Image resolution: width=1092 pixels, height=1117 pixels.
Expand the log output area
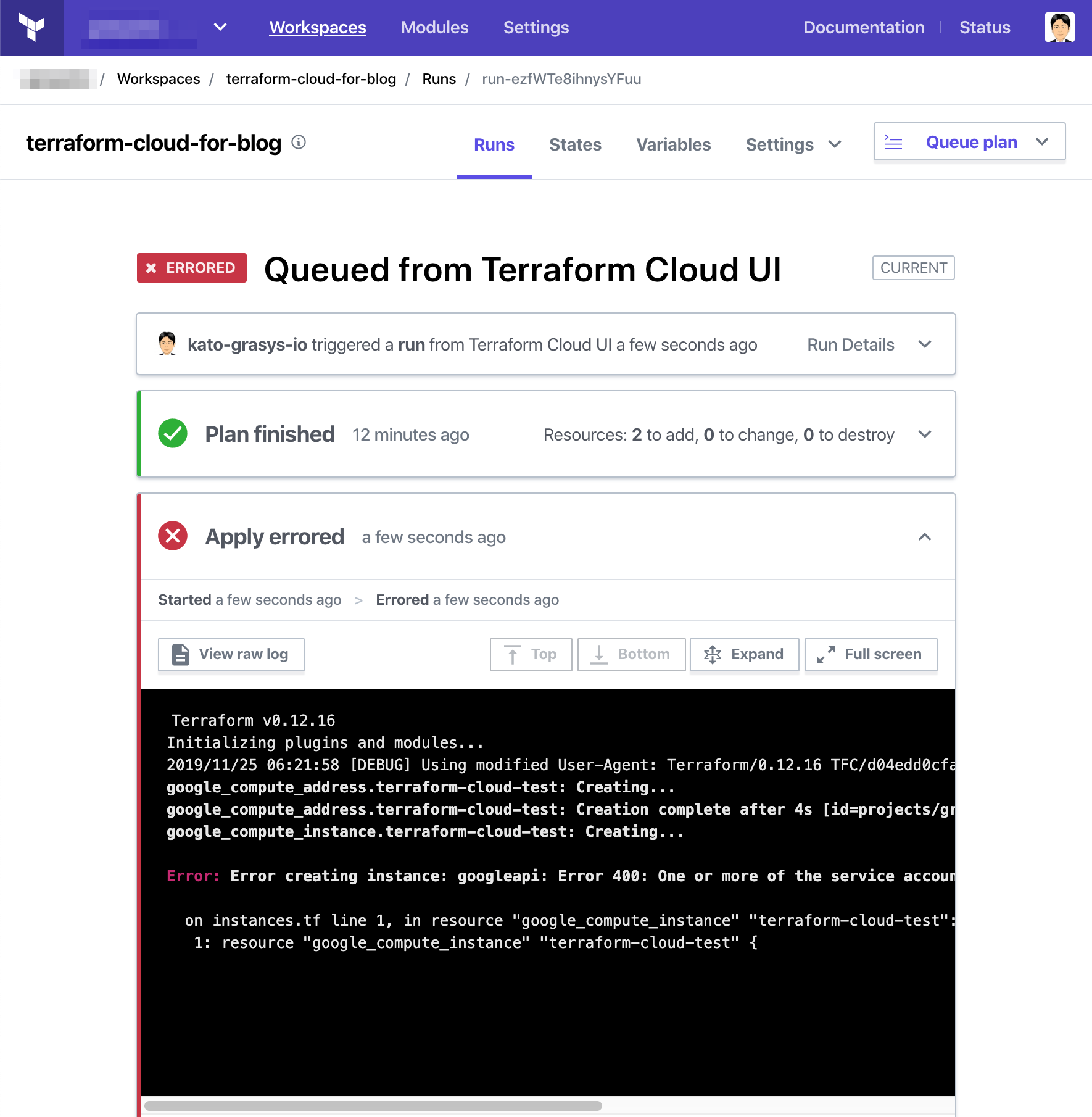pyautogui.click(x=744, y=654)
